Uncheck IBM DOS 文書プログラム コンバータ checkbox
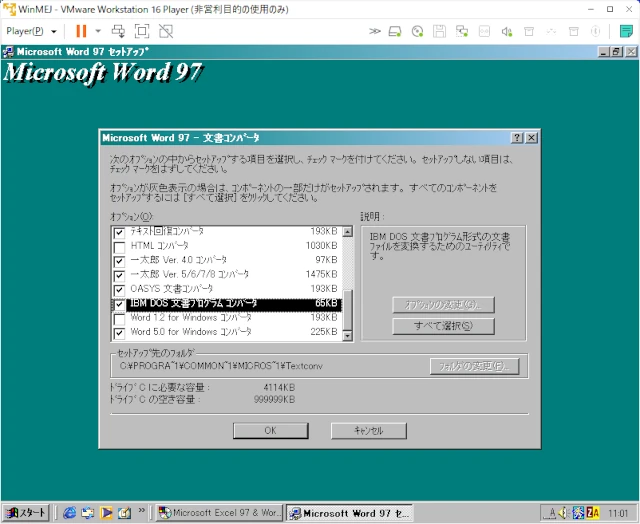This screenshot has height=524, width=640. tap(119, 304)
